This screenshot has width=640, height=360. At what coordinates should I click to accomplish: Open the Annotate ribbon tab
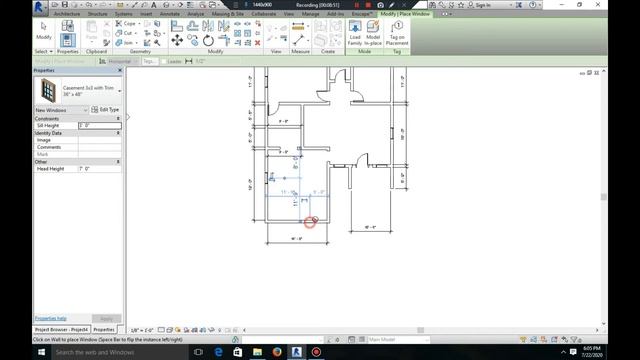(x=170, y=14)
